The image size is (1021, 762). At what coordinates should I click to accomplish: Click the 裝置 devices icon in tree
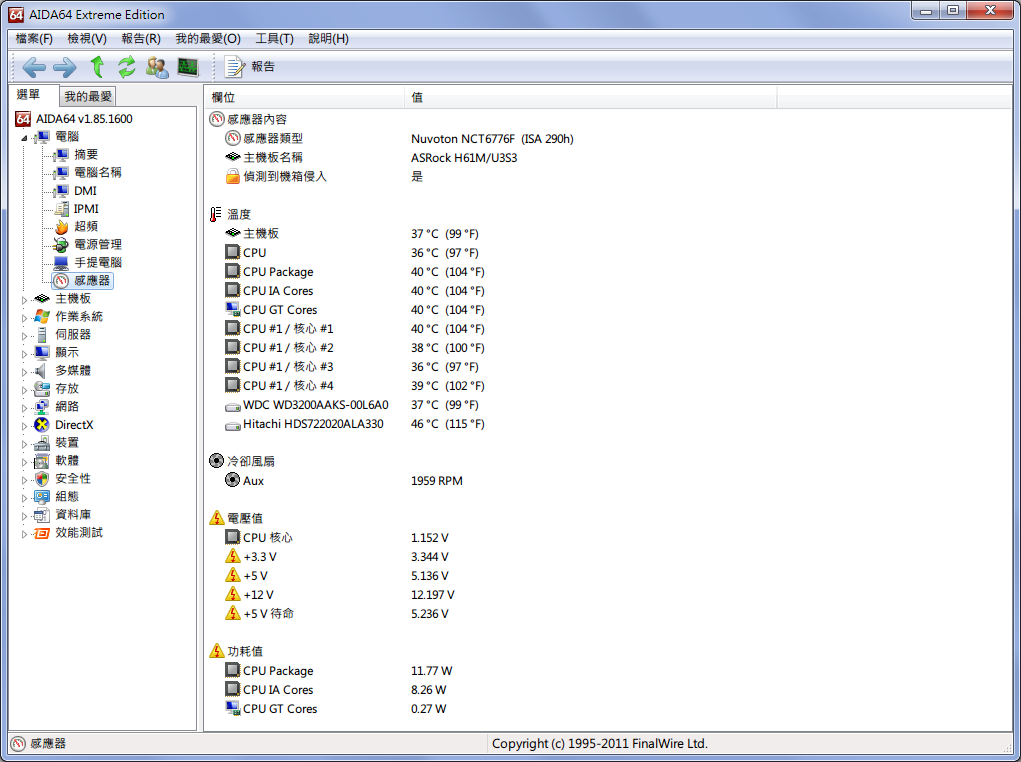[42, 443]
